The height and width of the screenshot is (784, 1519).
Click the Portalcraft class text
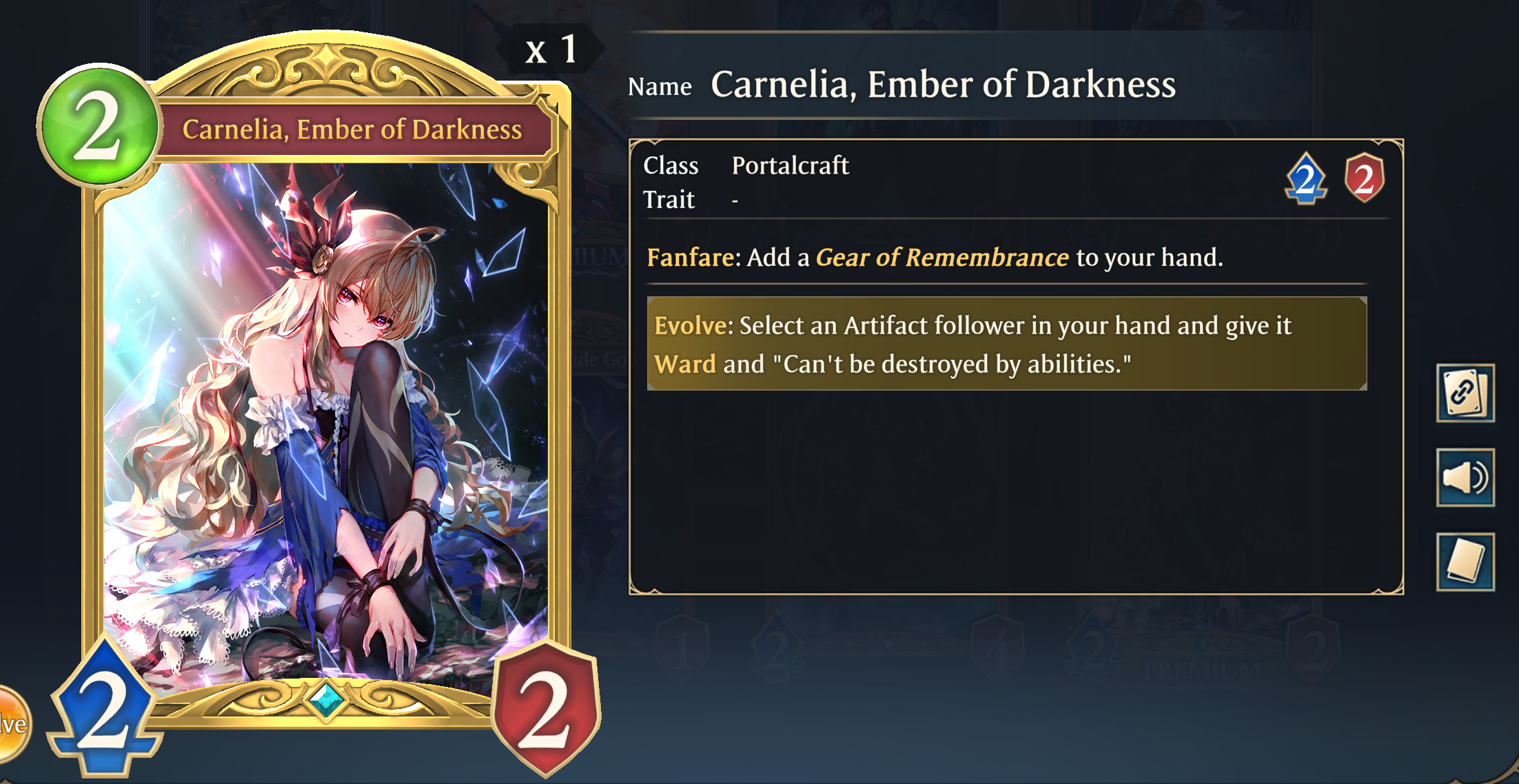[790, 165]
